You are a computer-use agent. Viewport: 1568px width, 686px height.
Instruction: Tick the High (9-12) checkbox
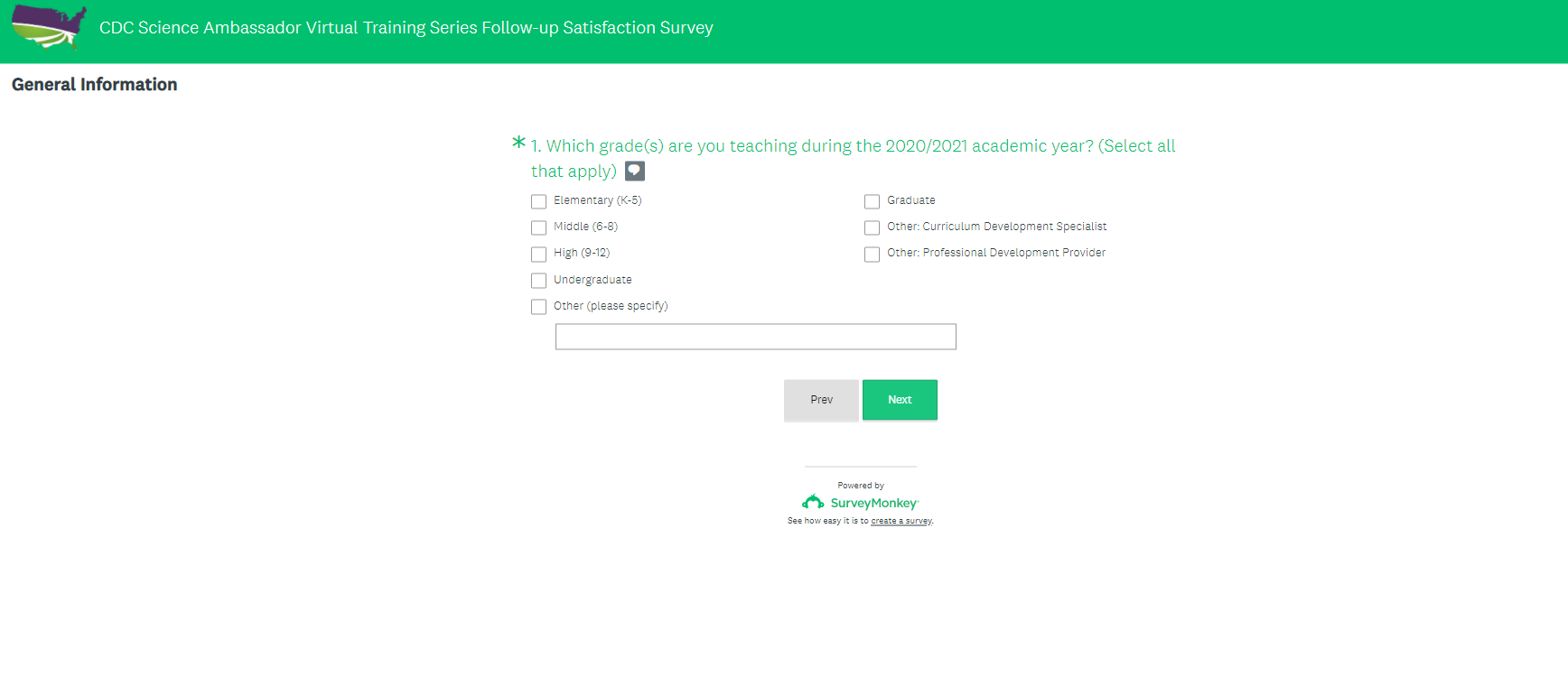click(539, 254)
